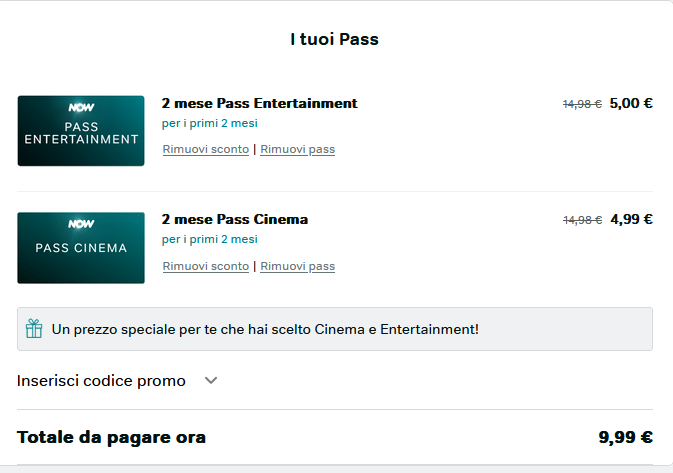Open the Pass Entertainment thumbnail
Screen dimensions: 673x473
81,131
